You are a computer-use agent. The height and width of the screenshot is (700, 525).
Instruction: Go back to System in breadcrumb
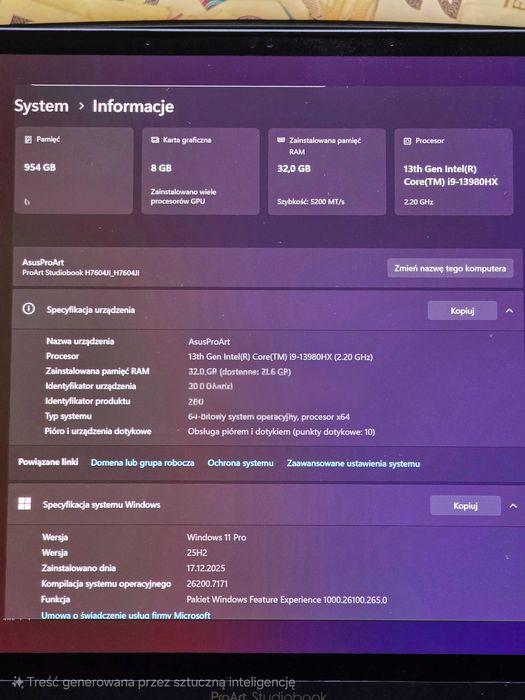(41, 106)
